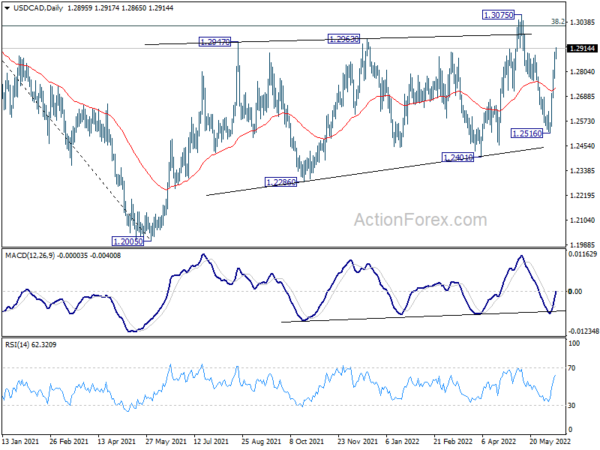The height and width of the screenshot is (450, 600).
Task: Click 1.26885 on the price axis
Action: point(582,96)
